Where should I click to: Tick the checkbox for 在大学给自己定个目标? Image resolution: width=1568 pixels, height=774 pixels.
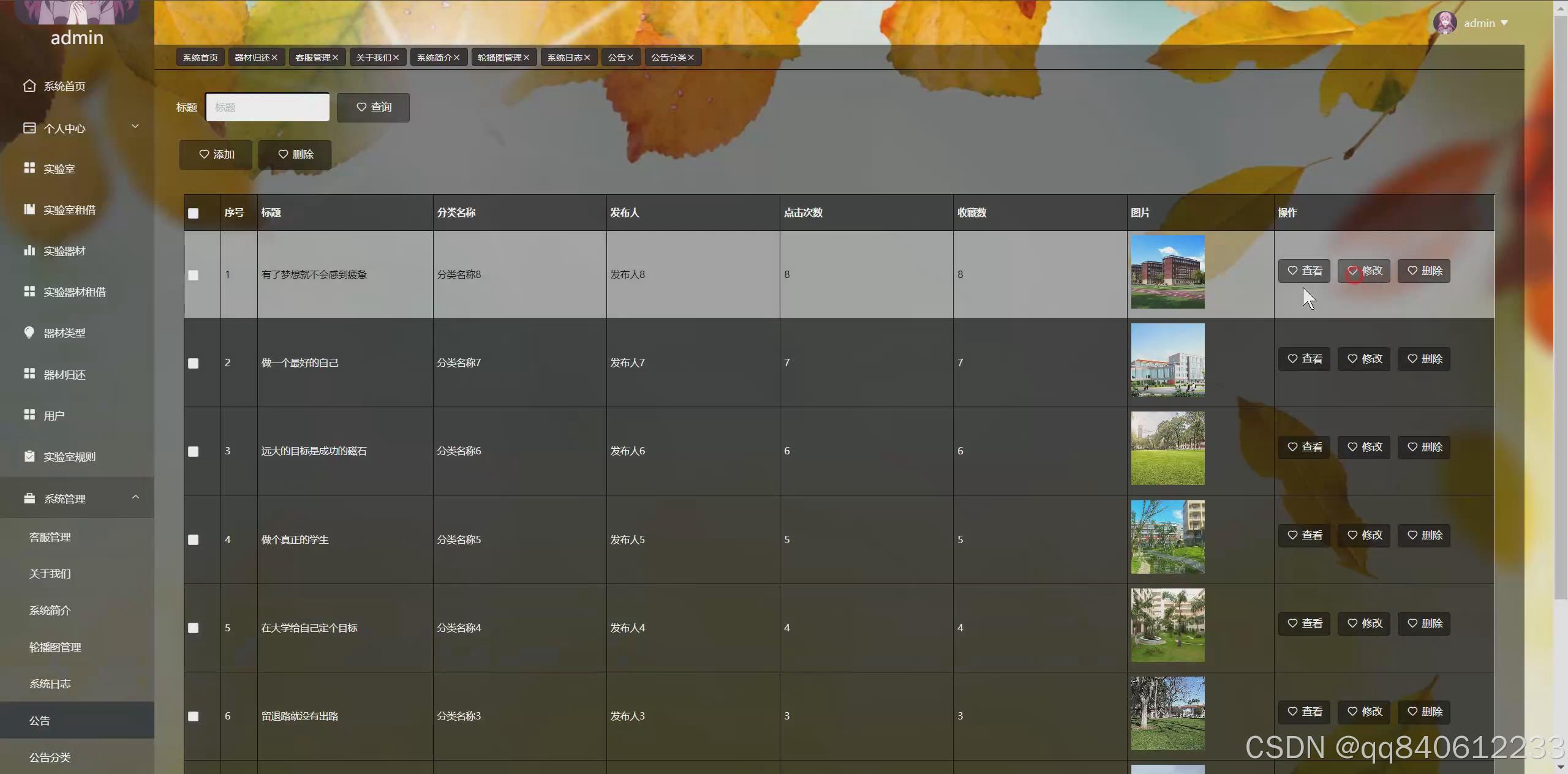coord(194,628)
